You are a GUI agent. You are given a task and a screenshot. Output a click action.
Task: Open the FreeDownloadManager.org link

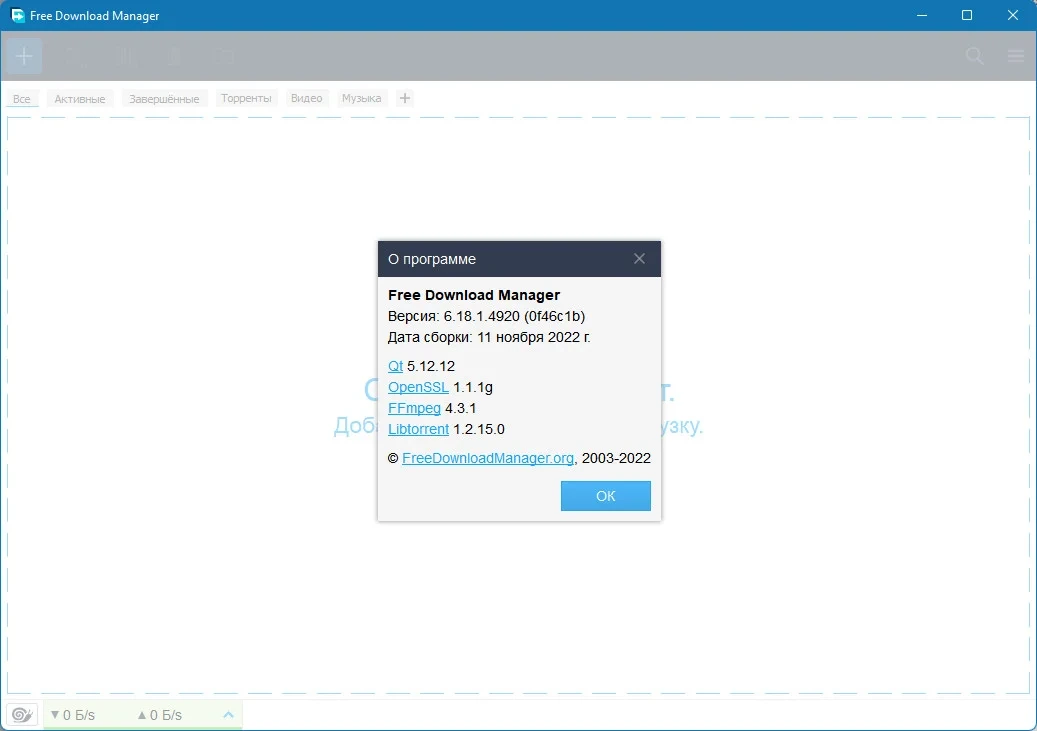(488, 458)
